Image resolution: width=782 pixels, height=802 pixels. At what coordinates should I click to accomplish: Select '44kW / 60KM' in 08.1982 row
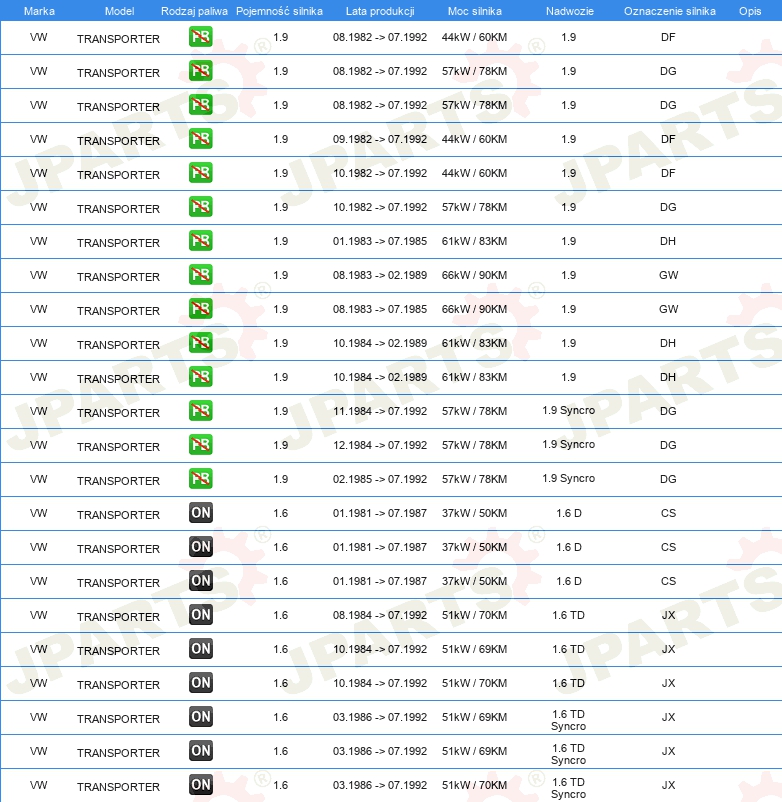pyautogui.click(x=475, y=37)
